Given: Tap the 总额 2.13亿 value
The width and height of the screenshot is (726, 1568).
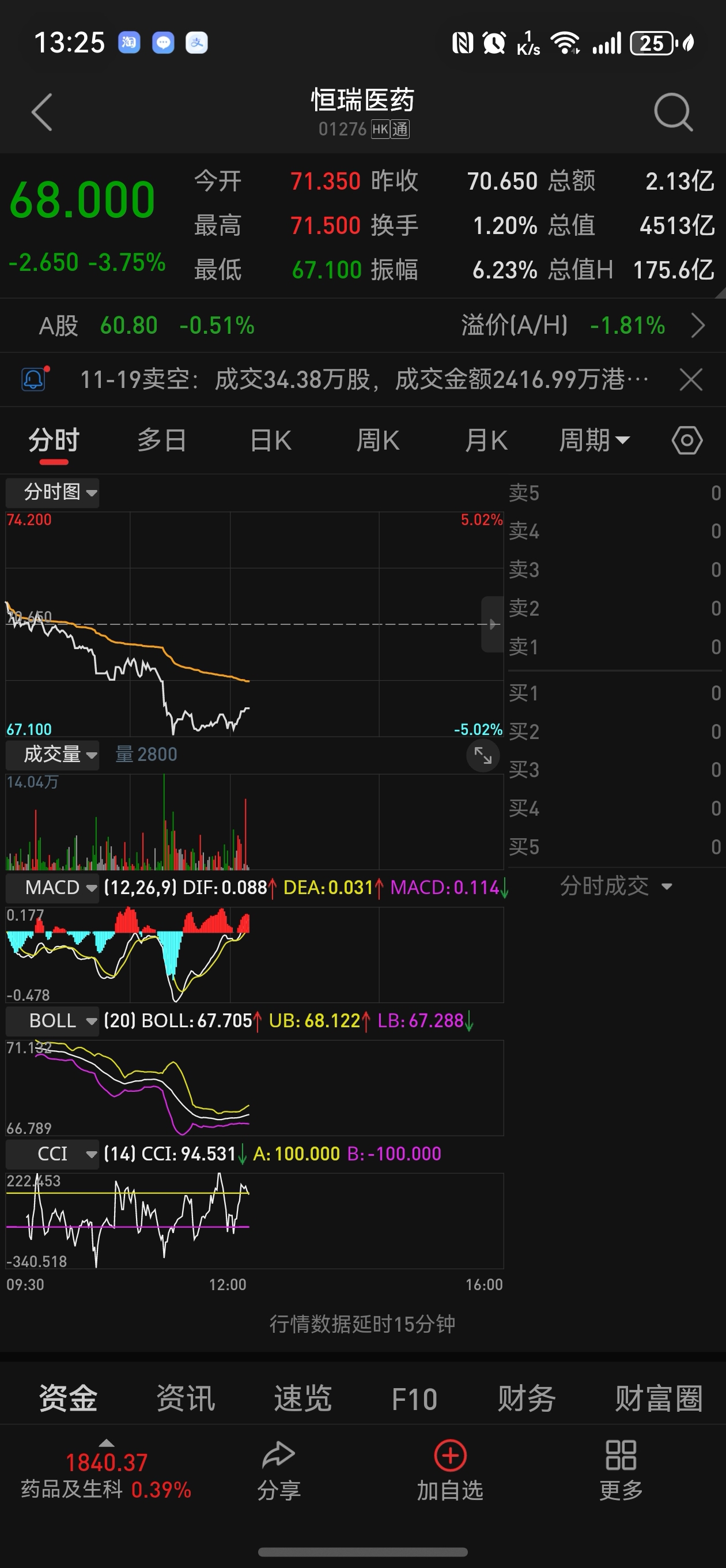Looking at the screenshot, I should [680, 182].
